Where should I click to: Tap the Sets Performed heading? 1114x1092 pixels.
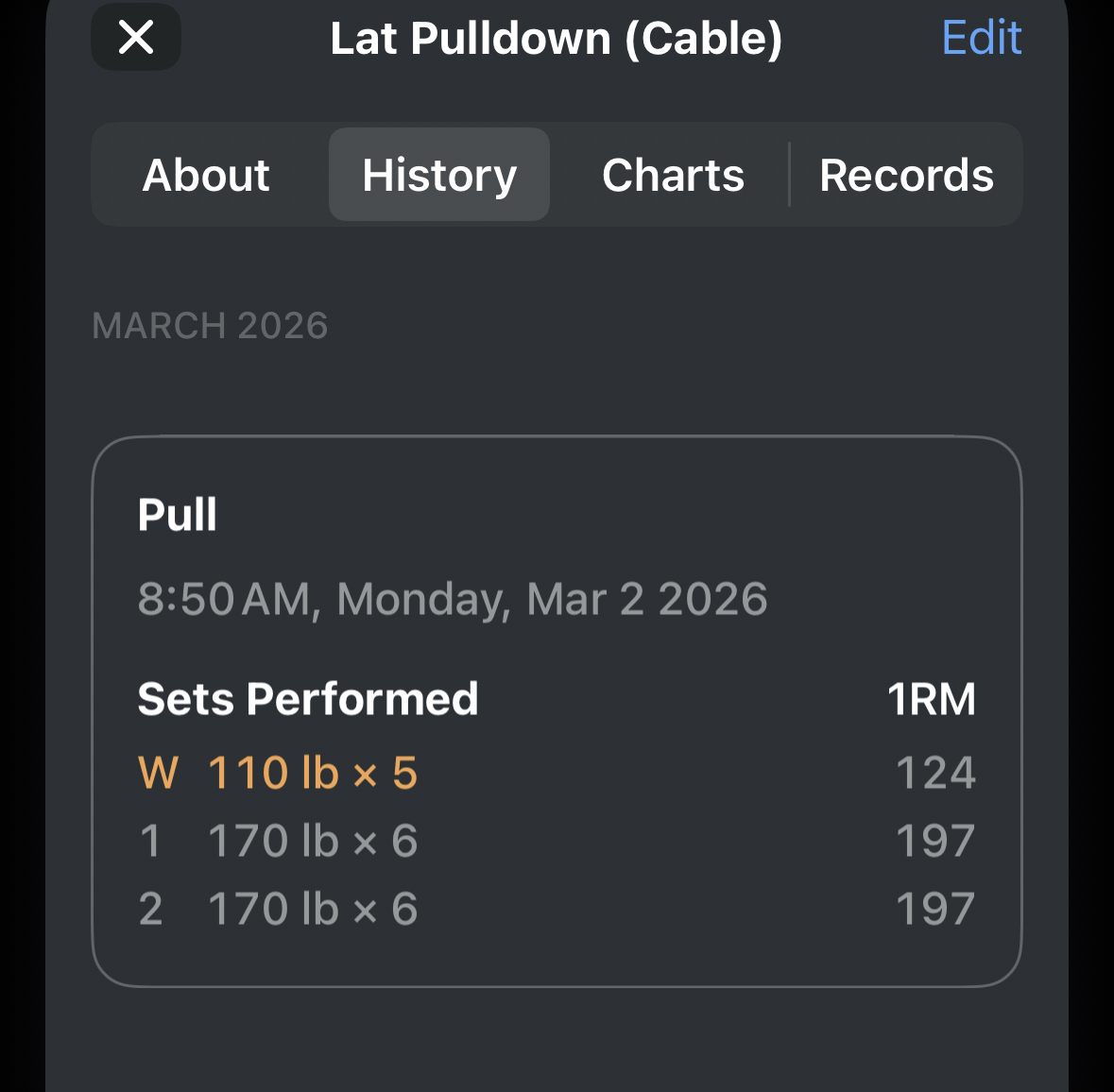point(308,700)
